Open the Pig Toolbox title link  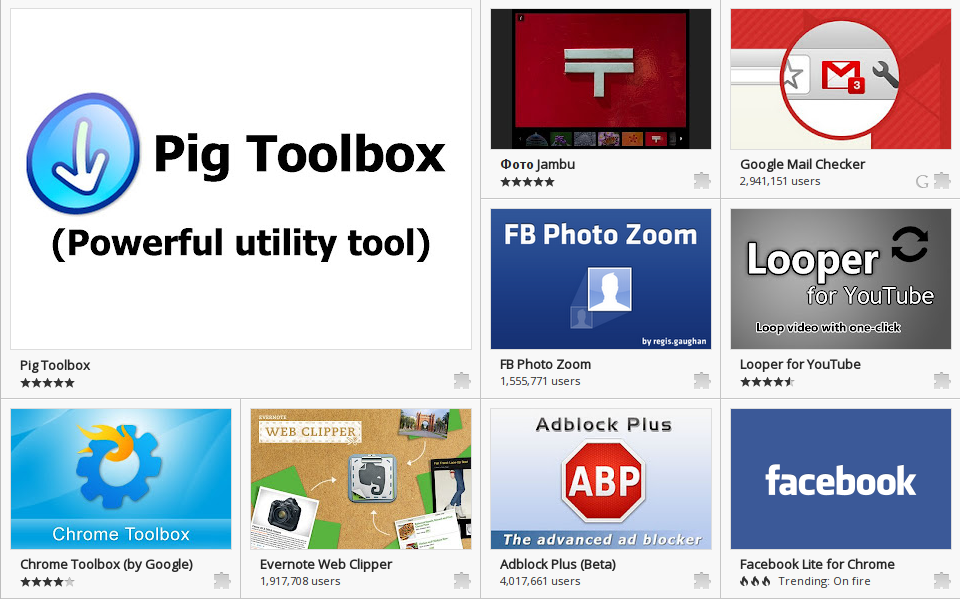[55, 365]
